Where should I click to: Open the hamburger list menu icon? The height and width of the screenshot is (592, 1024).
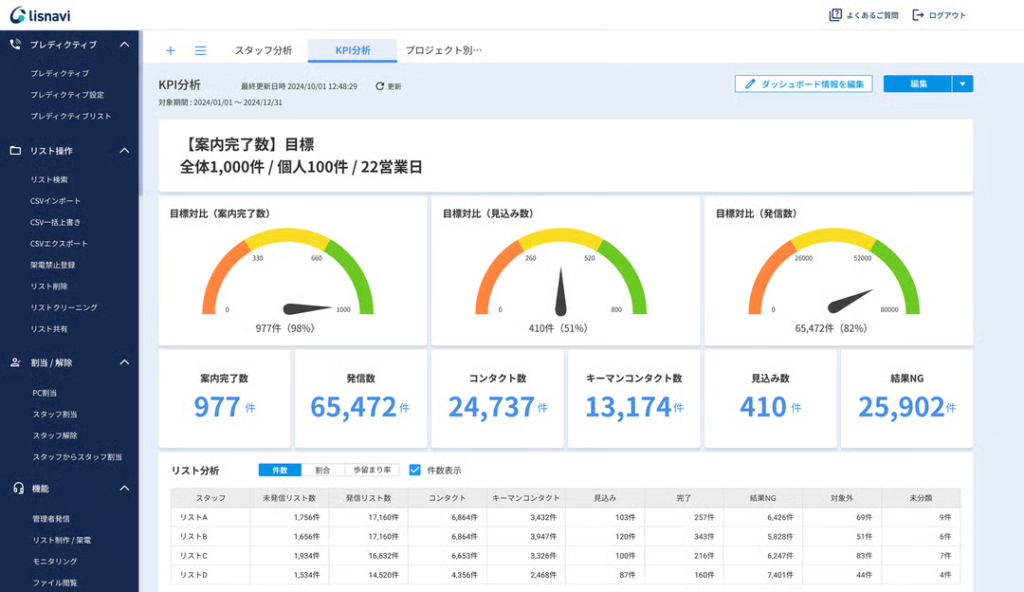(x=200, y=50)
